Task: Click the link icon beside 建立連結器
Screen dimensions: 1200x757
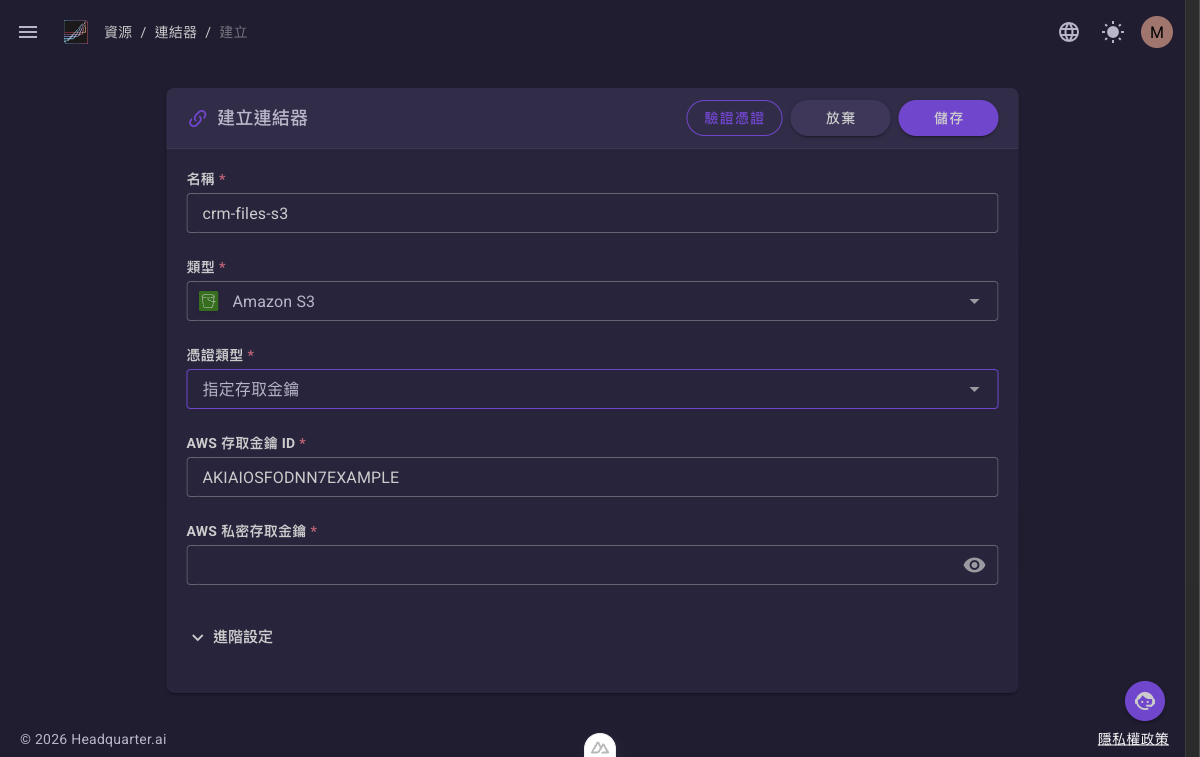Action: tap(198, 118)
